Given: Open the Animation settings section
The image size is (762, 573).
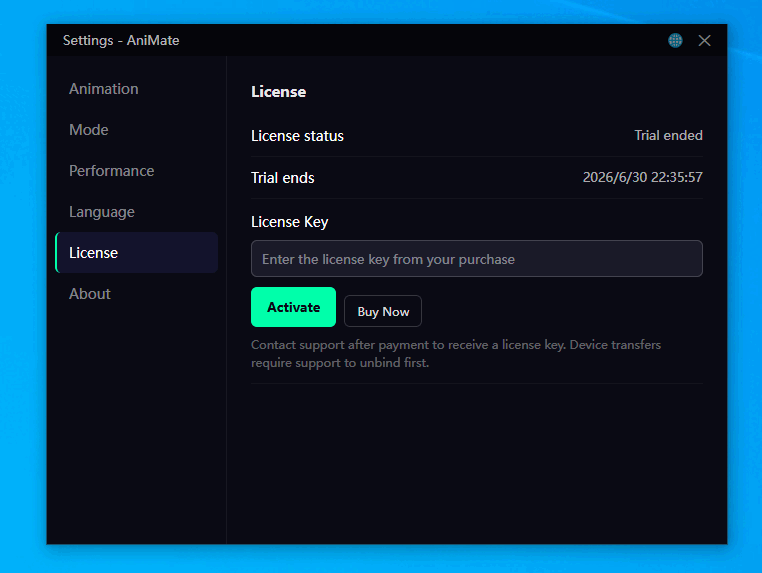Looking at the screenshot, I should tap(137, 89).
